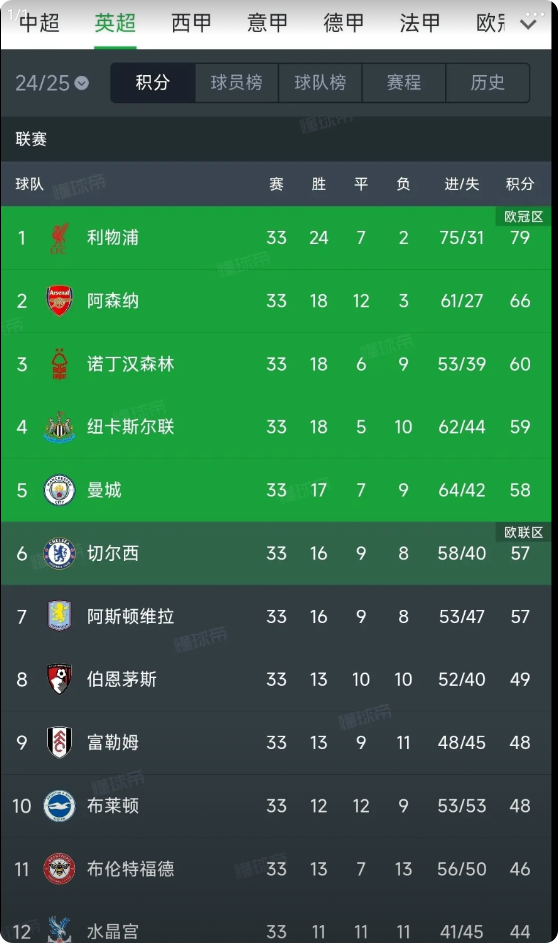
Task: Switch to the 德甲 league tab
Action: (x=343, y=23)
